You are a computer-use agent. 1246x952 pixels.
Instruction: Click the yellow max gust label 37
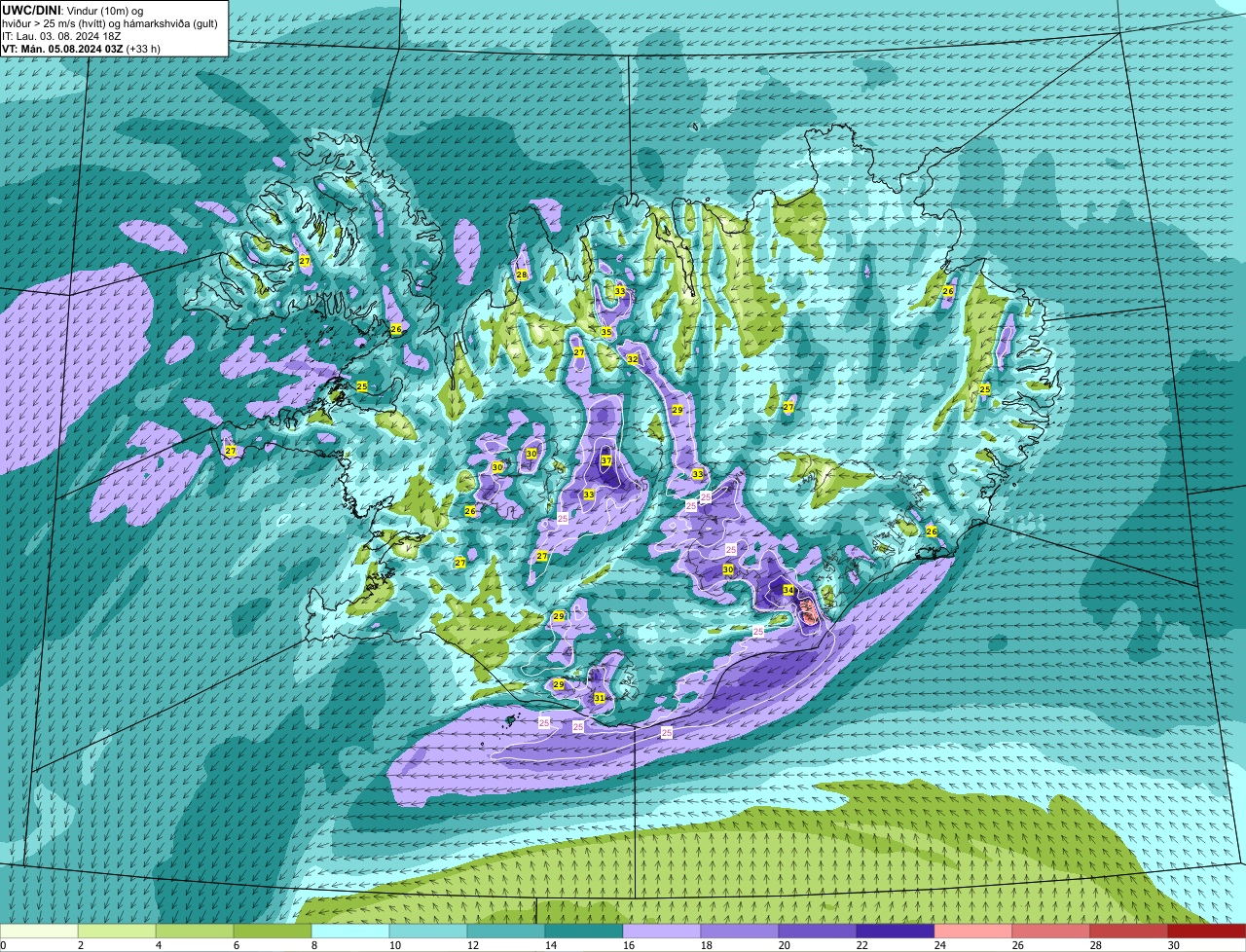(x=605, y=460)
